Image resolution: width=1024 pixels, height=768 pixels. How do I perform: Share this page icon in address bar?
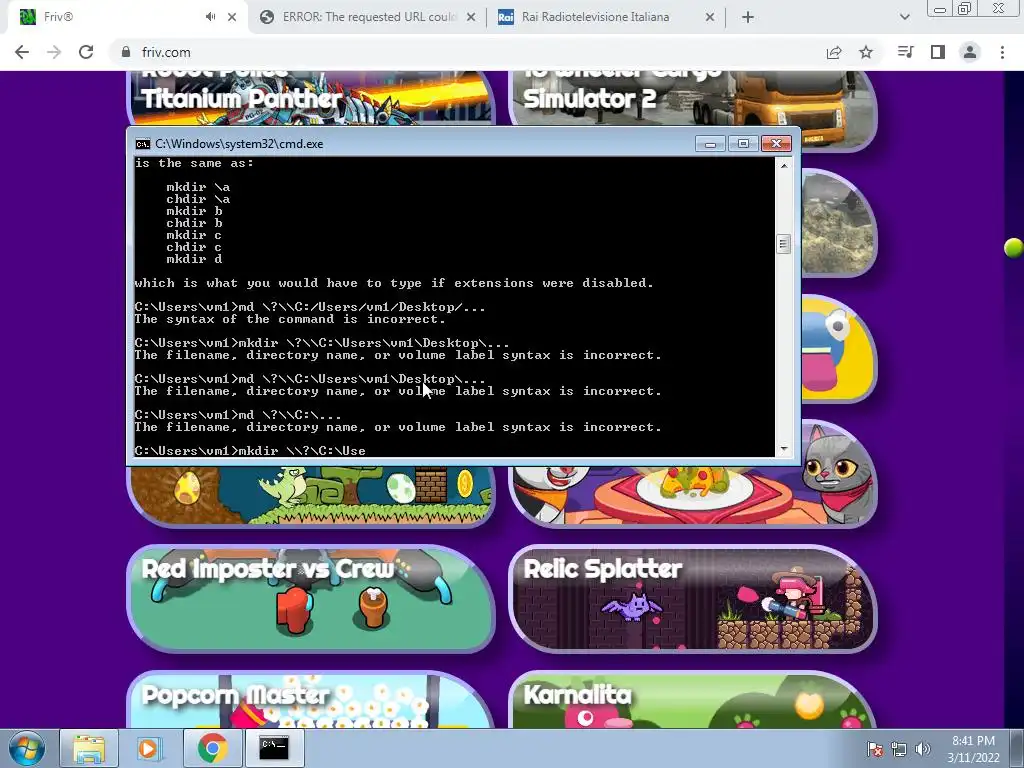click(x=834, y=52)
